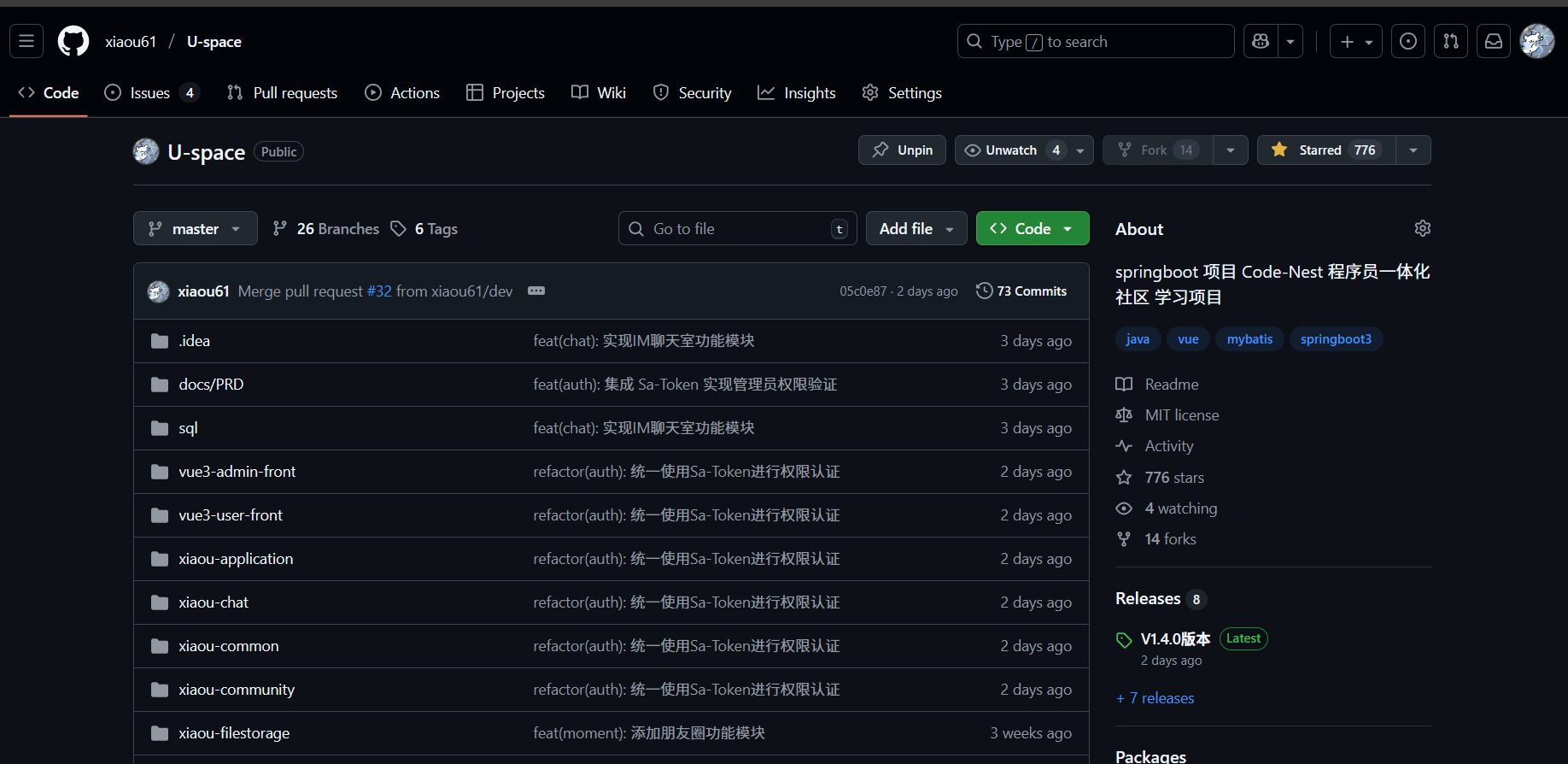View the 776 stars link
The width and height of the screenshot is (1568, 764).
click(x=1160, y=478)
